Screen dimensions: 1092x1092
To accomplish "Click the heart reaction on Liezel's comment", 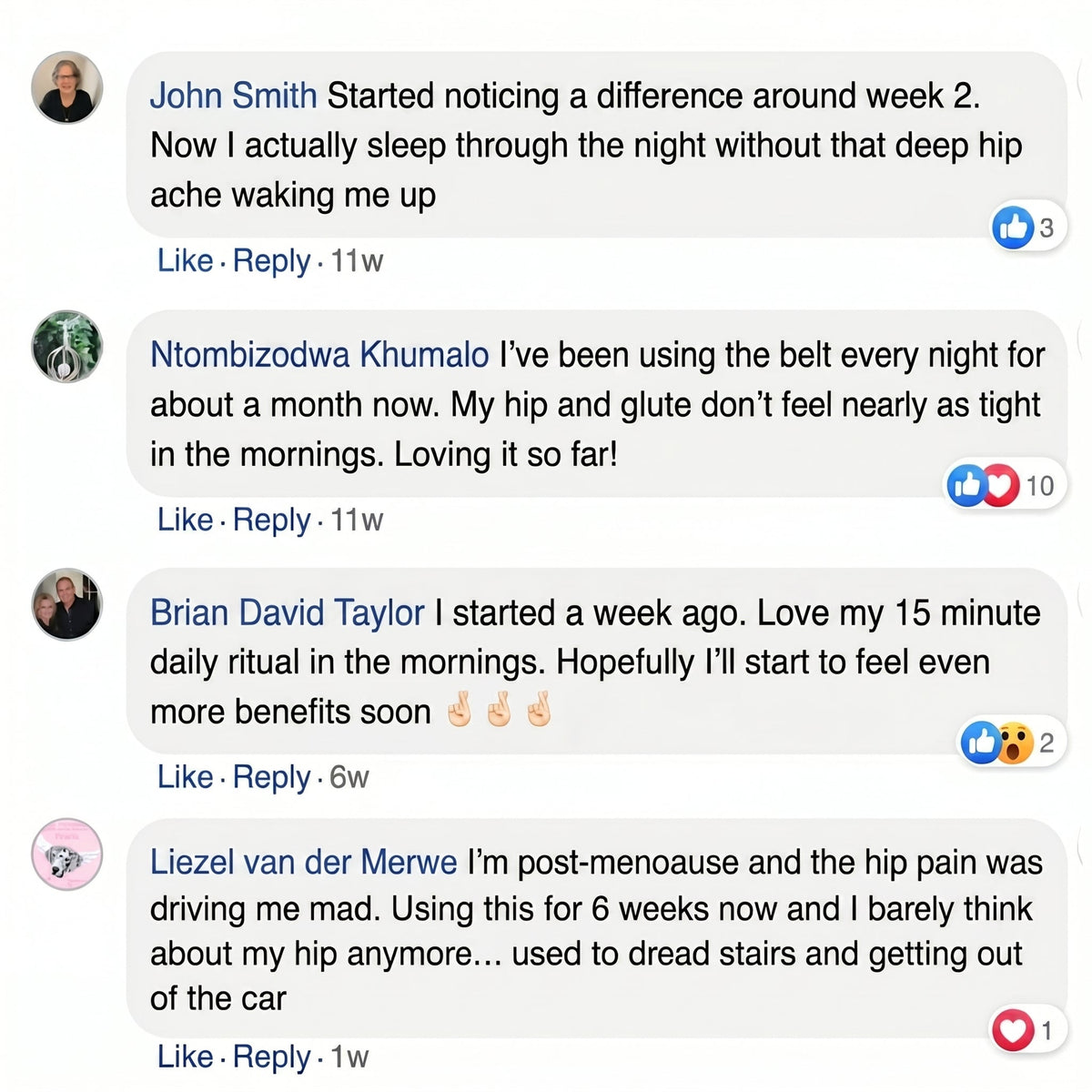I will tap(1013, 1030).
